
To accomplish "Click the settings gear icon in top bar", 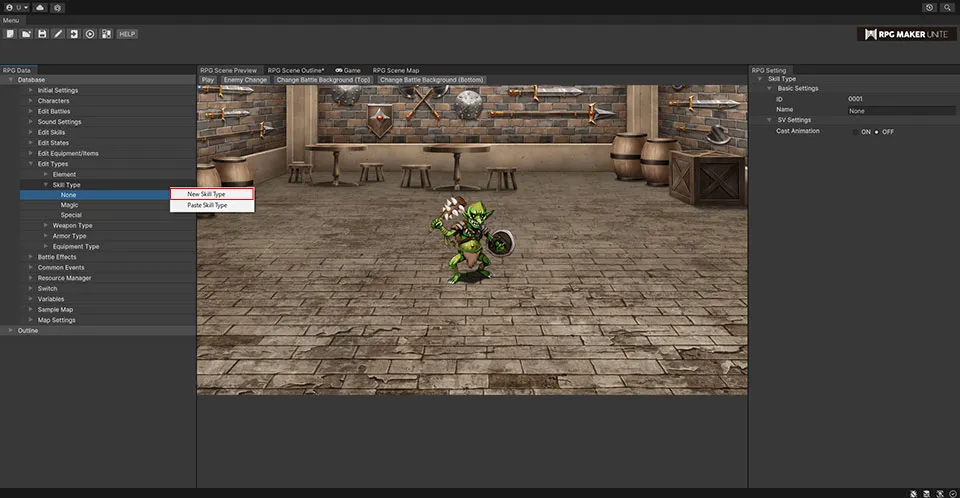I will tap(57, 7).
